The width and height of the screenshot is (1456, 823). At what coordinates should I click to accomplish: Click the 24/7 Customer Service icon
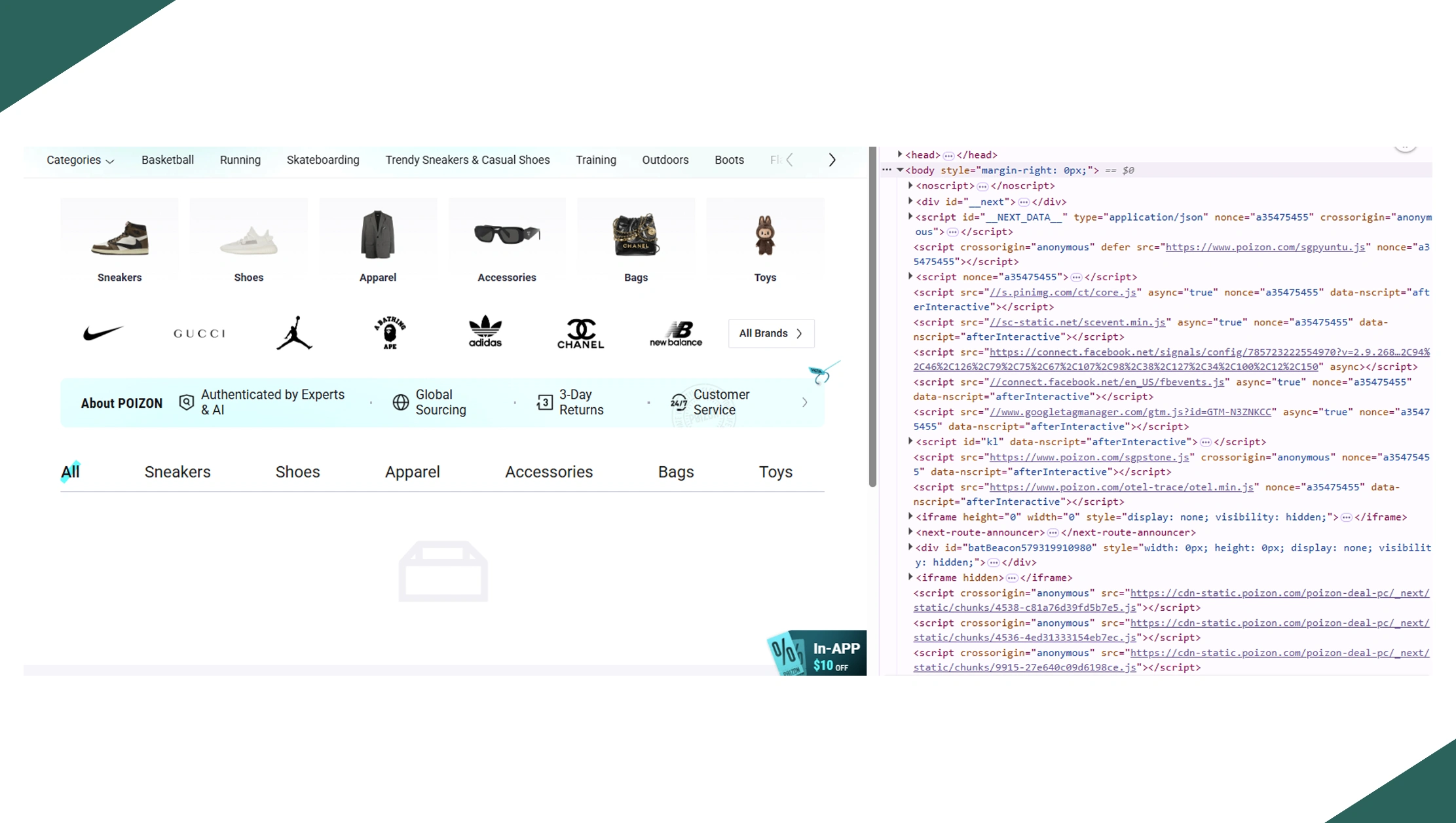[x=679, y=402]
